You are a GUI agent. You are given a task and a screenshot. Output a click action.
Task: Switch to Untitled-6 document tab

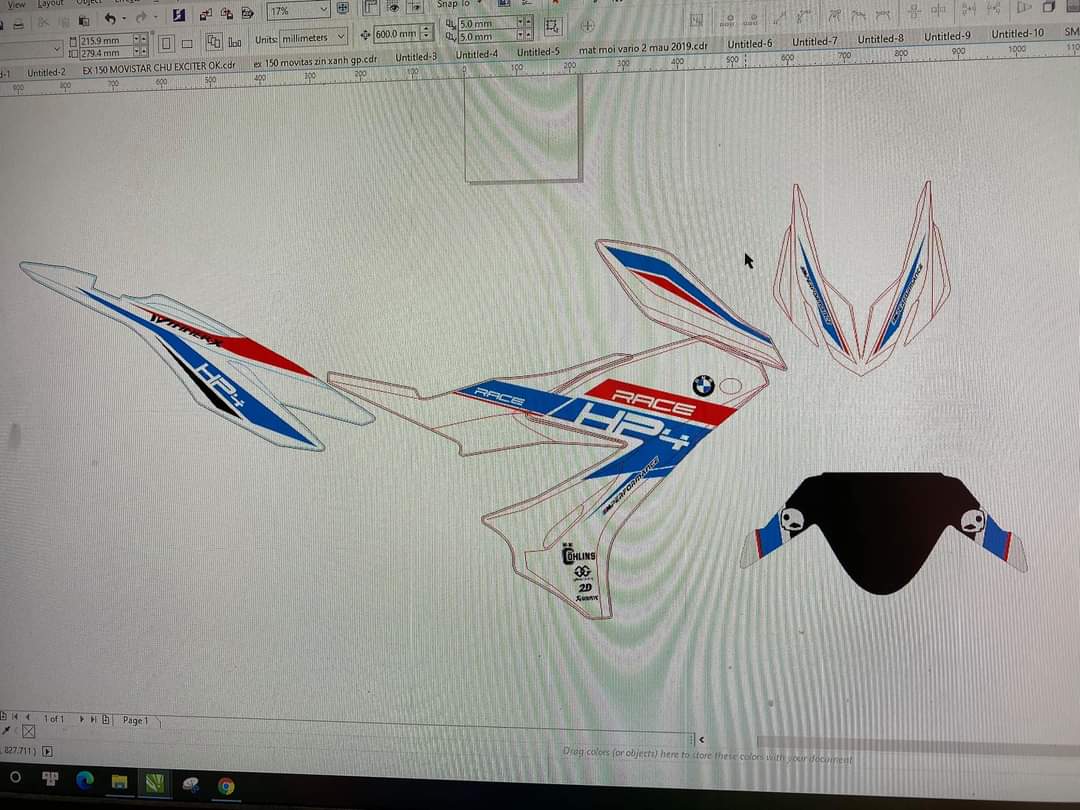[750, 44]
